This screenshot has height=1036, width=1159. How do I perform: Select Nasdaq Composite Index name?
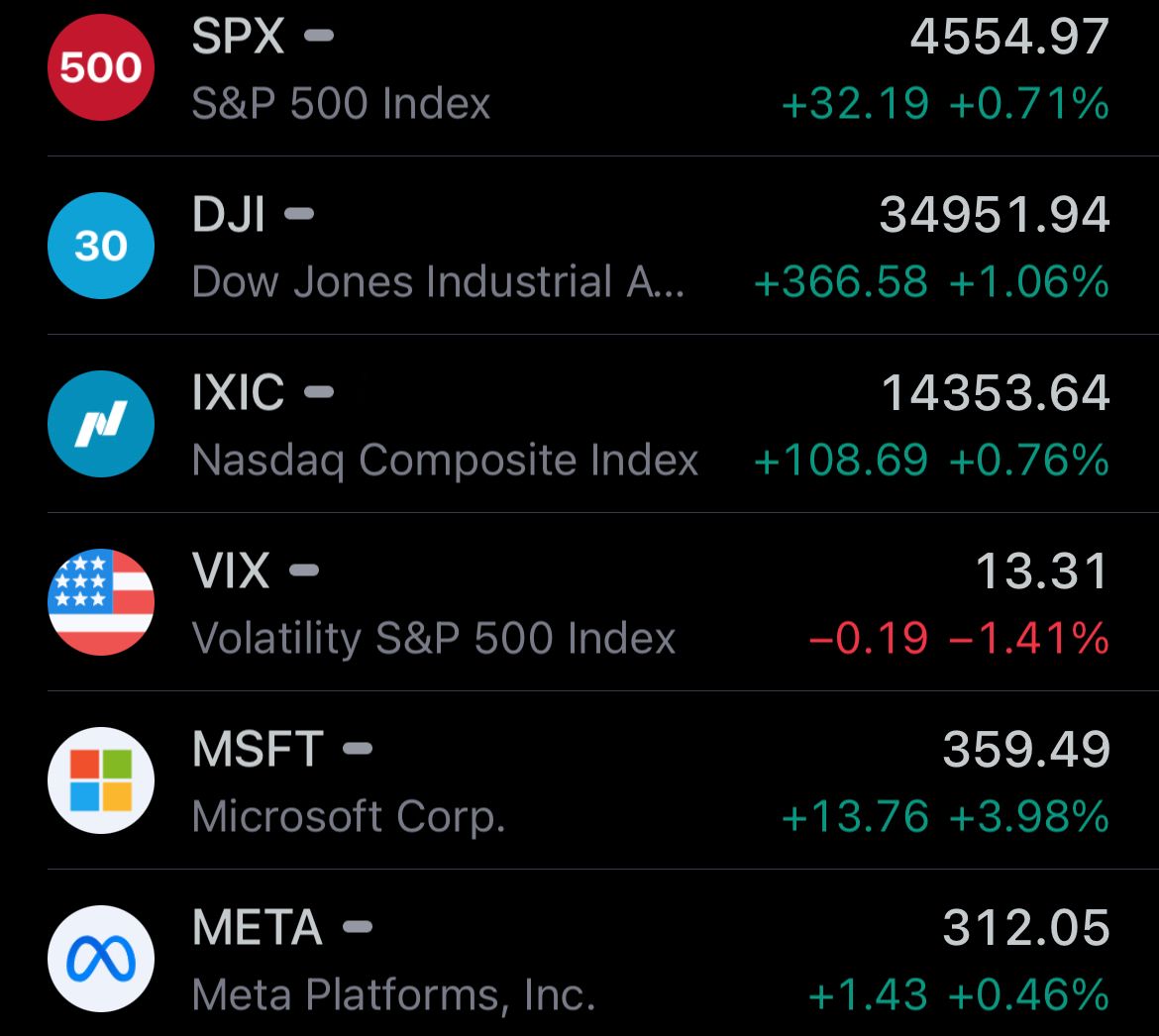(445, 462)
